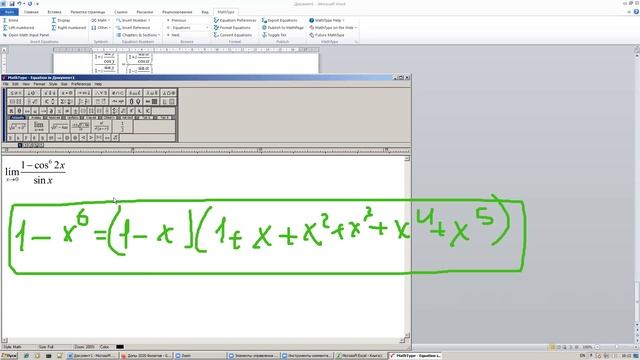Click Toggle TeX
Screen dimensions: 640x360
[274, 35]
